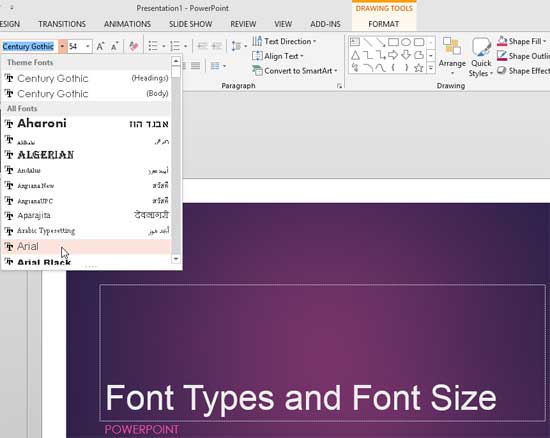The width and height of the screenshot is (550, 438).
Task: Switch to the Review tab
Action: [x=243, y=24]
